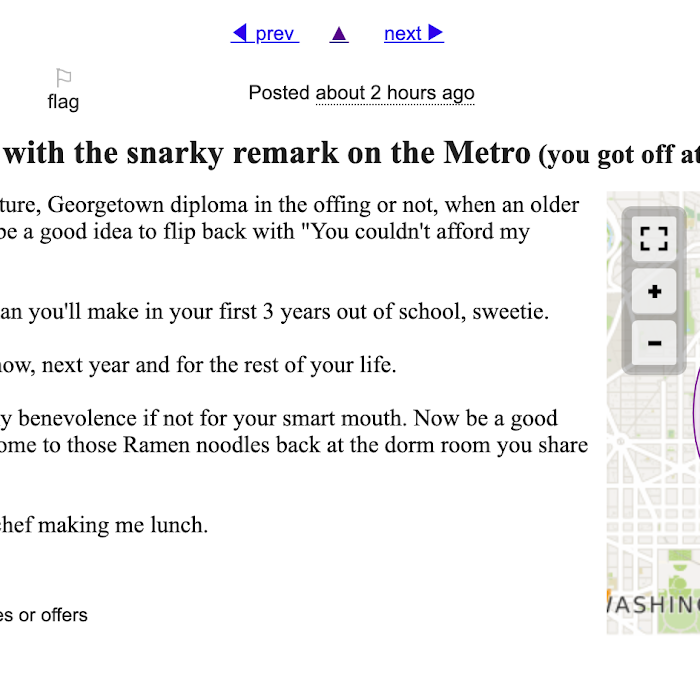Zoom in on the map with plus button

click(x=654, y=292)
